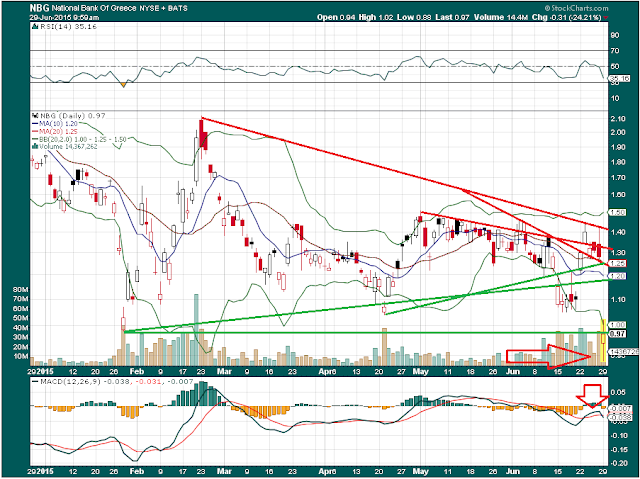This screenshot has width=640, height=479.
Task: Click the NBG ticker symbol in header
Action: [38, 7]
